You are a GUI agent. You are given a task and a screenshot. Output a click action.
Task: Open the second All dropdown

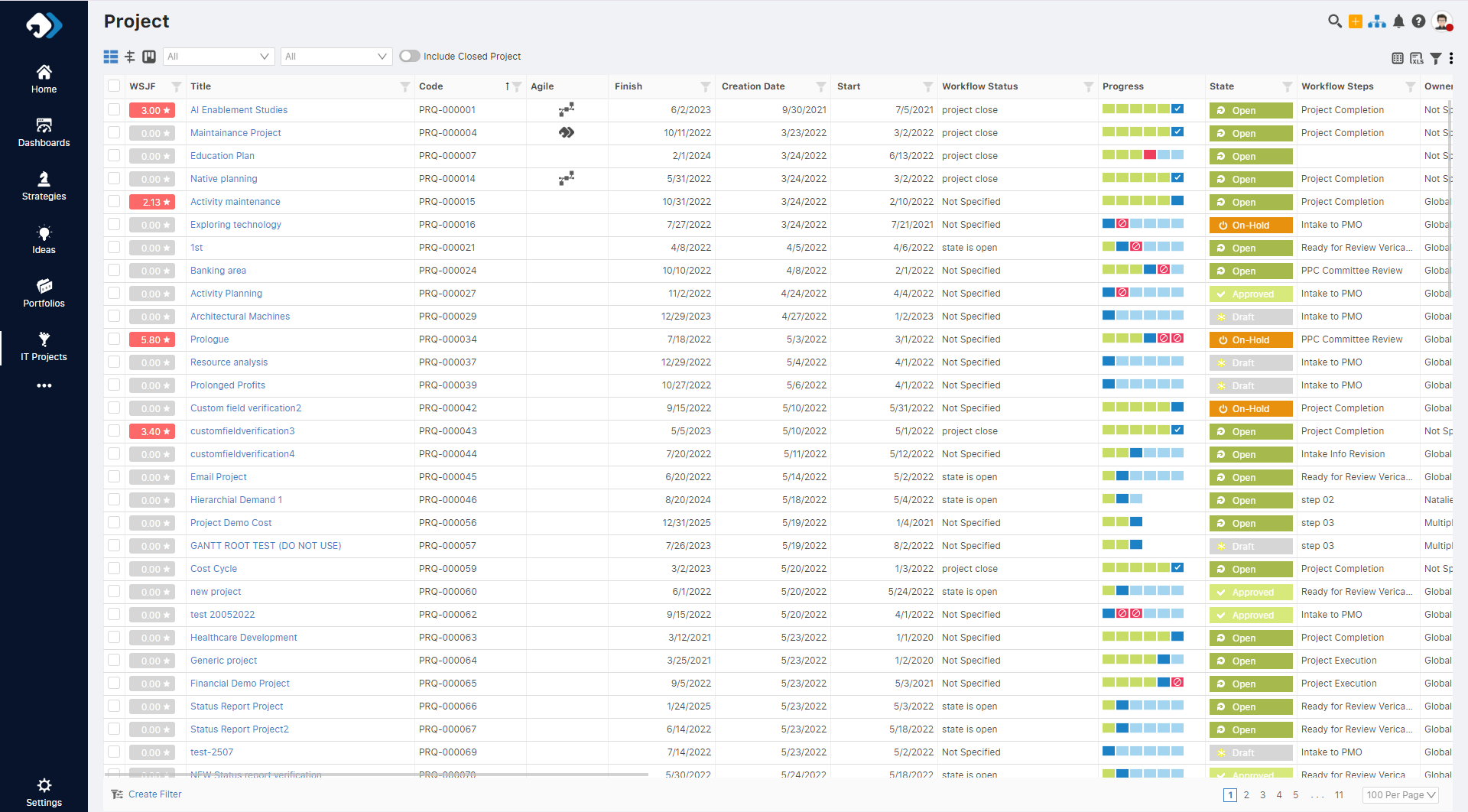336,57
